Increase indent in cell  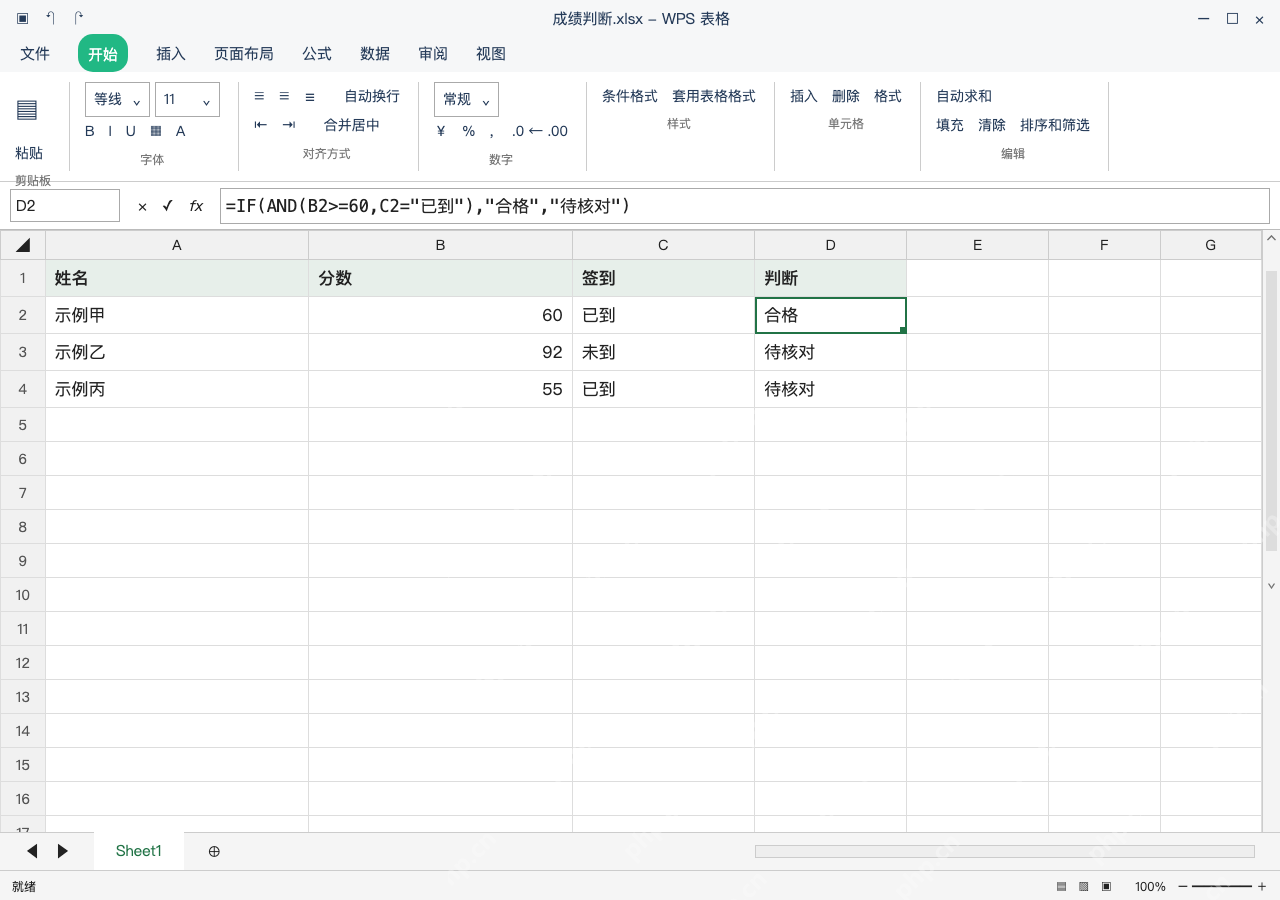(289, 125)
